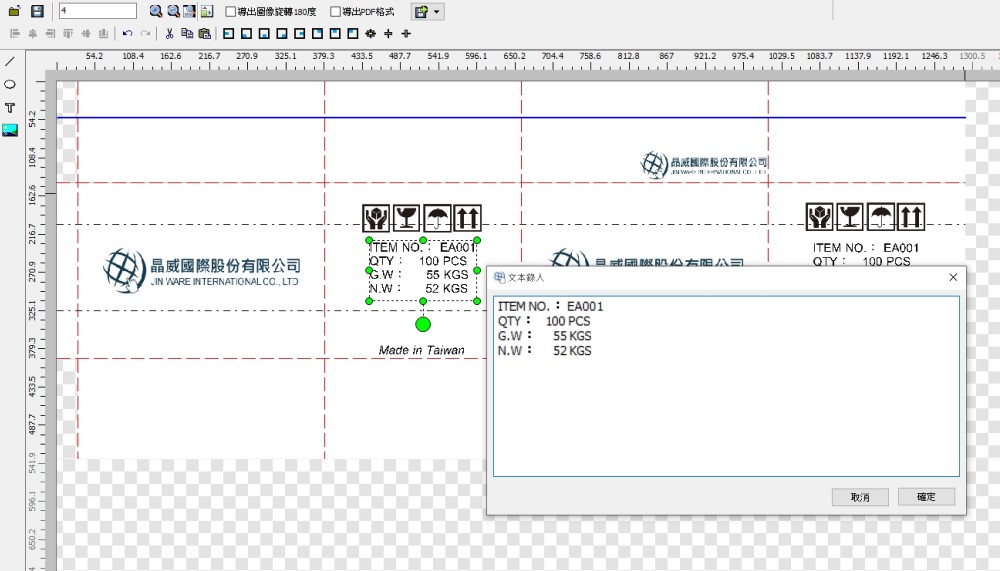
Task: Select the Insert Image tool
Action: tap(10, 130)
